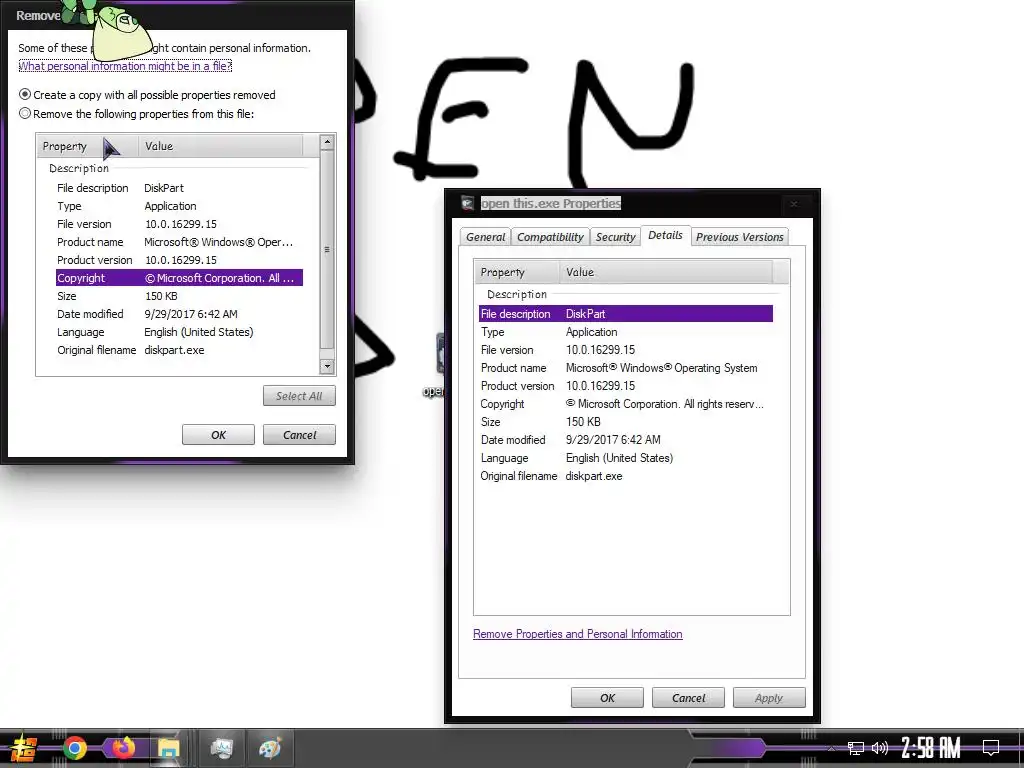Viewport: 1024px width, 768px height.
Task: Select Language row in the Details tab
Action: 626,458
